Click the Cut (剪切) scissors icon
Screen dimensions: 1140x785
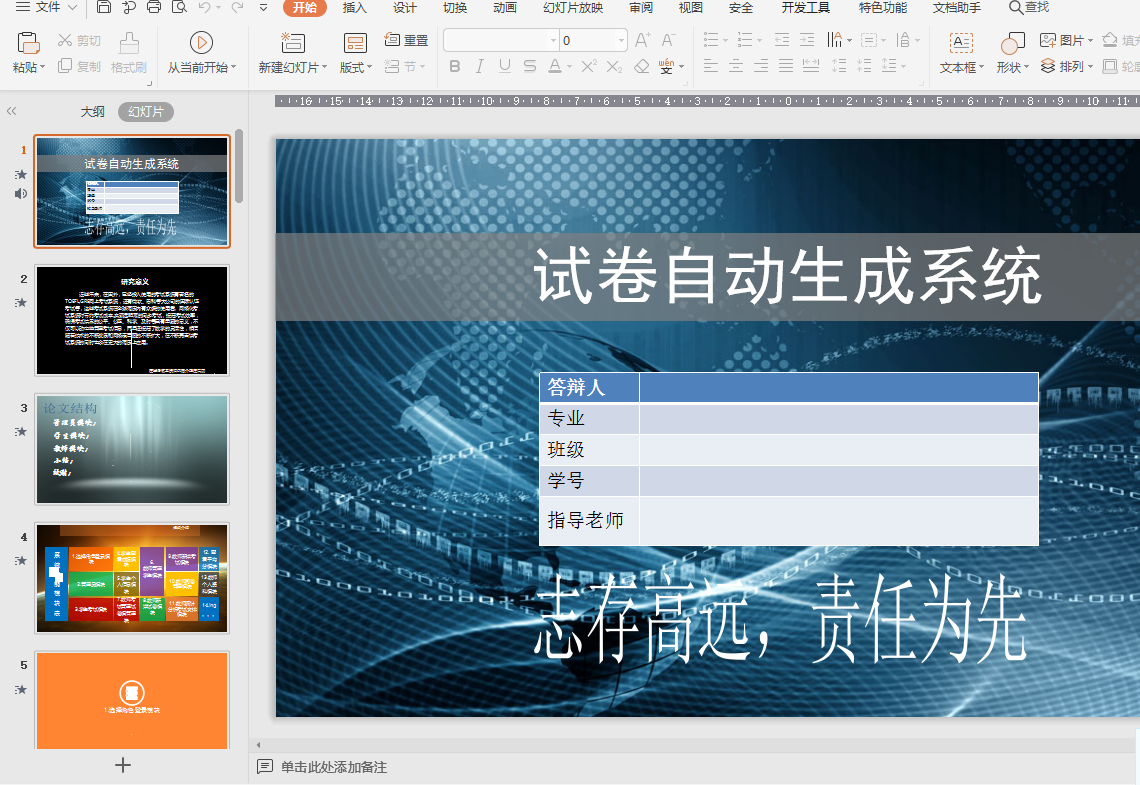pos(65,41)
